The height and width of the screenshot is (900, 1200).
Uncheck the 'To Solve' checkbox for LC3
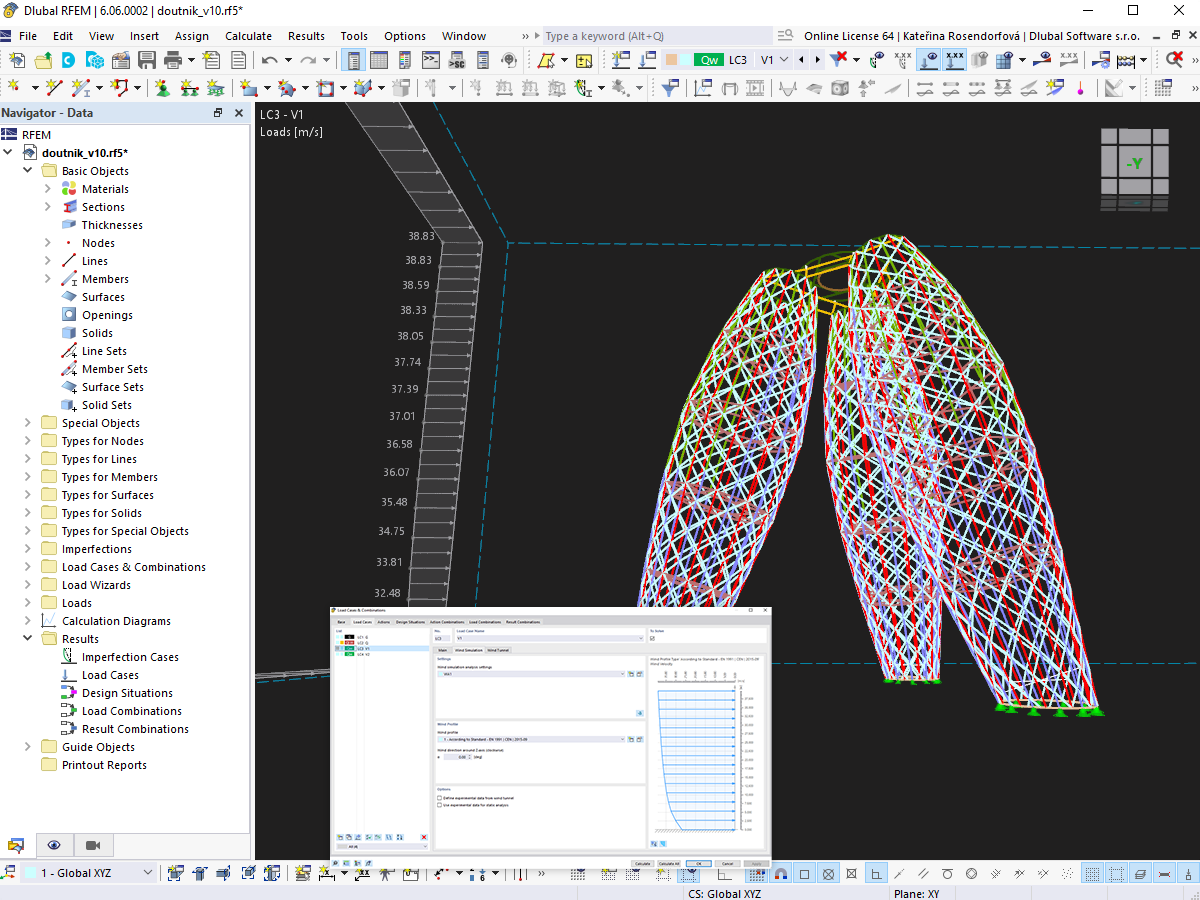(x=652, y=638)
